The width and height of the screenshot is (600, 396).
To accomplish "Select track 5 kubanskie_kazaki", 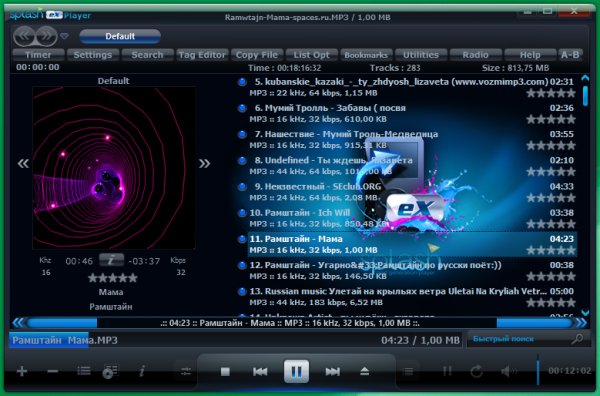I will [412, 87].
